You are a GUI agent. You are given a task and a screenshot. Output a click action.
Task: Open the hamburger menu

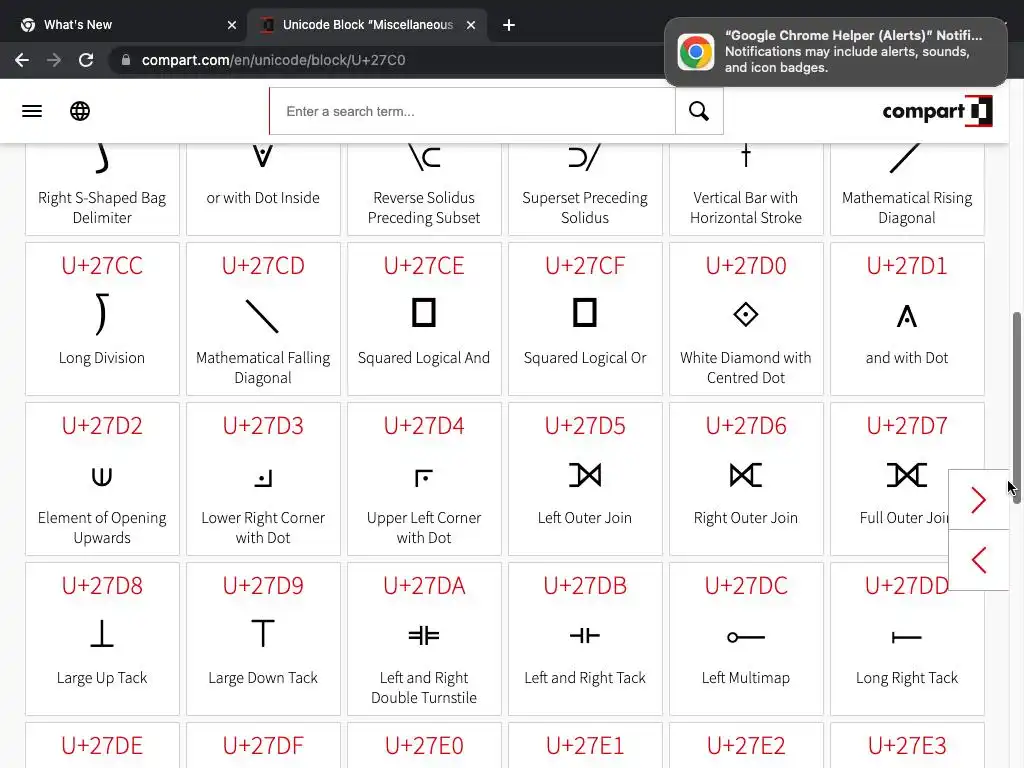point(32,111)
